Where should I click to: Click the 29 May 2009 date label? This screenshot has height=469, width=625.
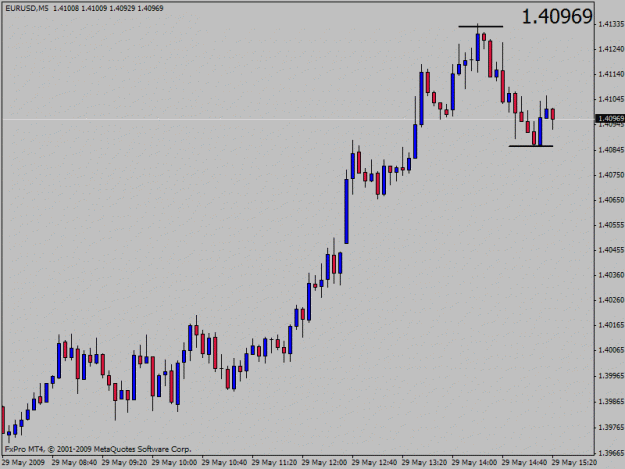coord(24,463)
